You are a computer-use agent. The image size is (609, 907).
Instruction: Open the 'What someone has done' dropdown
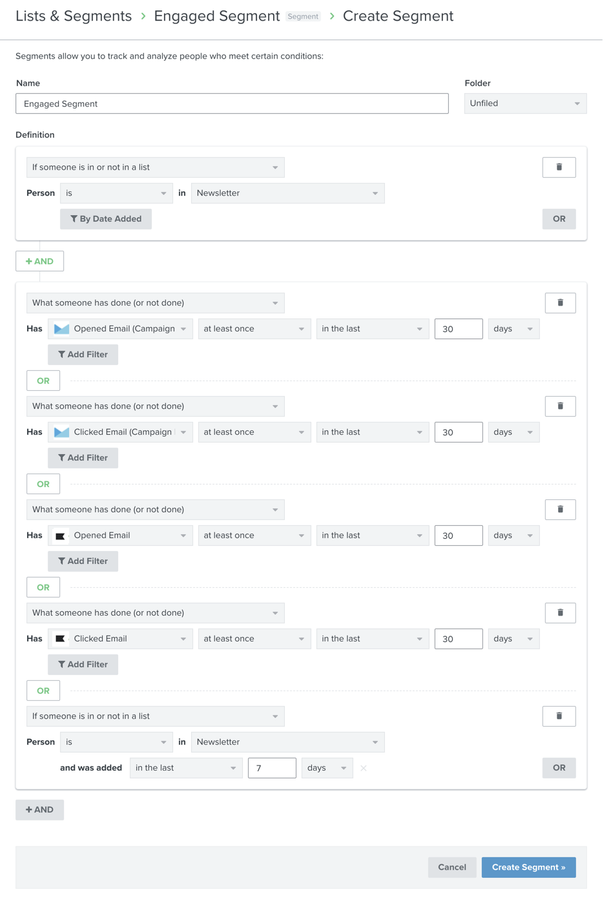pos(155,302)
